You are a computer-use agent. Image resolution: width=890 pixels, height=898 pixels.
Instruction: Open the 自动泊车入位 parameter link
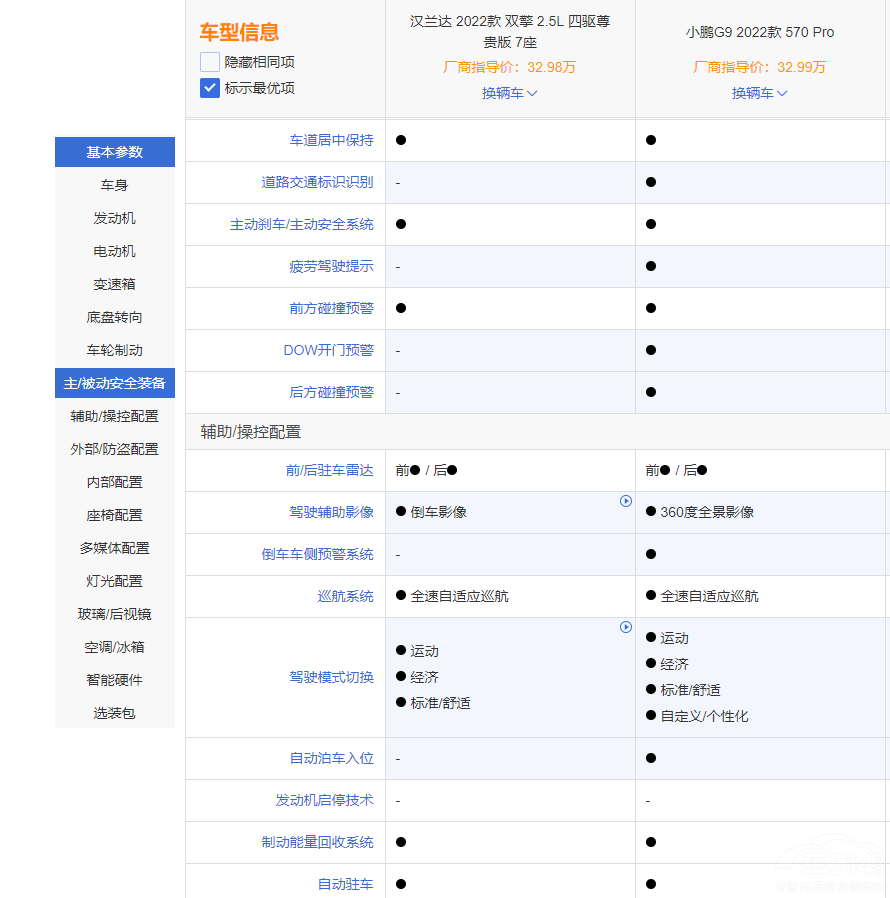[x=331, y=758]
